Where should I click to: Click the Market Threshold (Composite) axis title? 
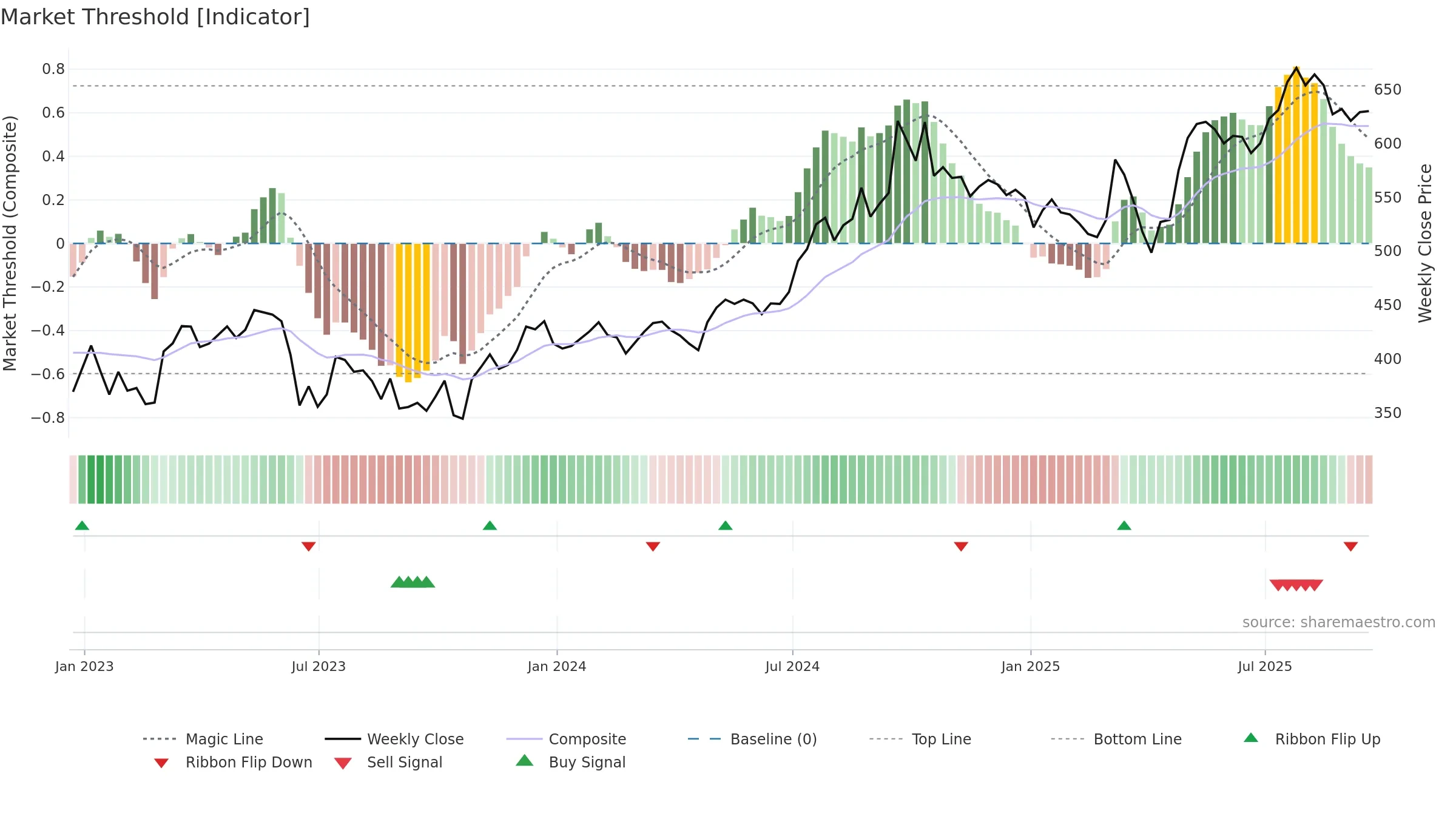10,243
